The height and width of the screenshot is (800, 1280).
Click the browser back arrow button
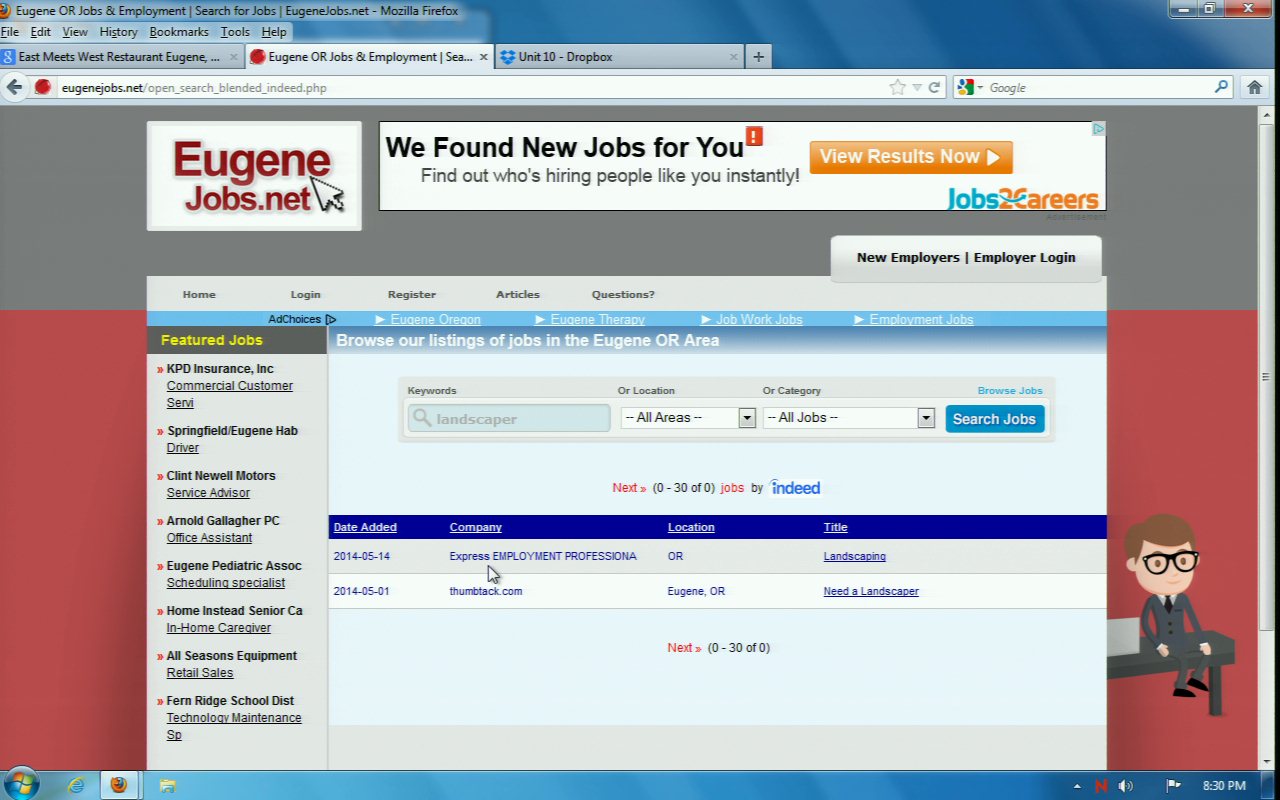pyautogui.click(x=14, y=87)
